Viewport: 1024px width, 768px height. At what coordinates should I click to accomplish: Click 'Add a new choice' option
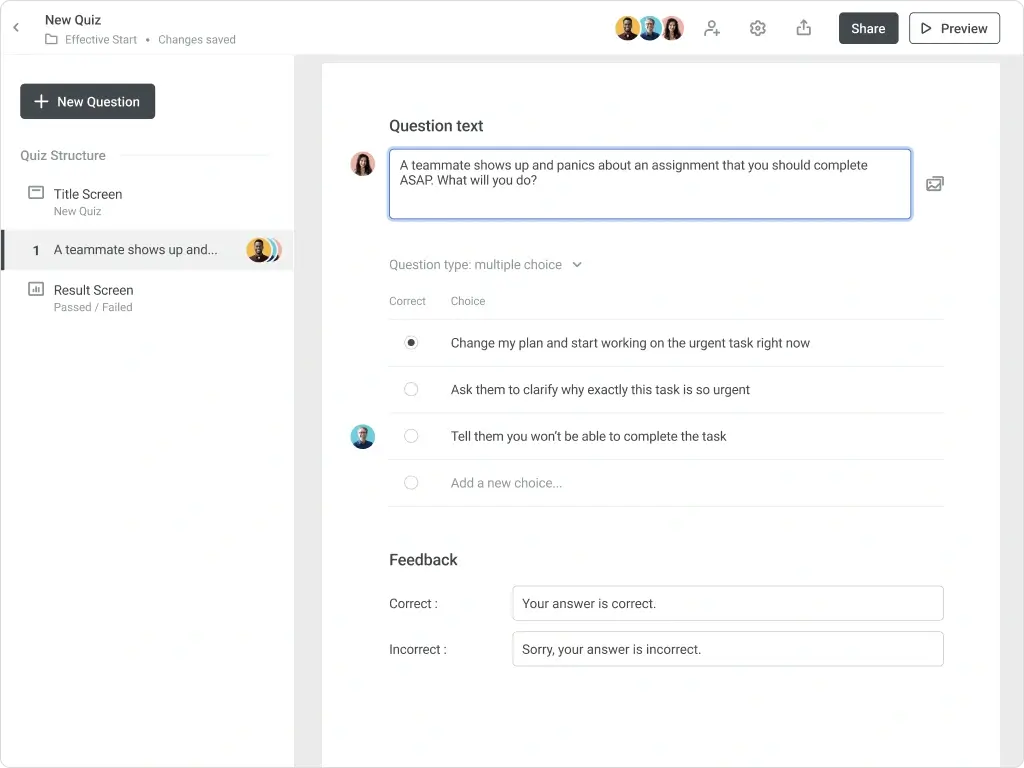[x=506, y=482]
